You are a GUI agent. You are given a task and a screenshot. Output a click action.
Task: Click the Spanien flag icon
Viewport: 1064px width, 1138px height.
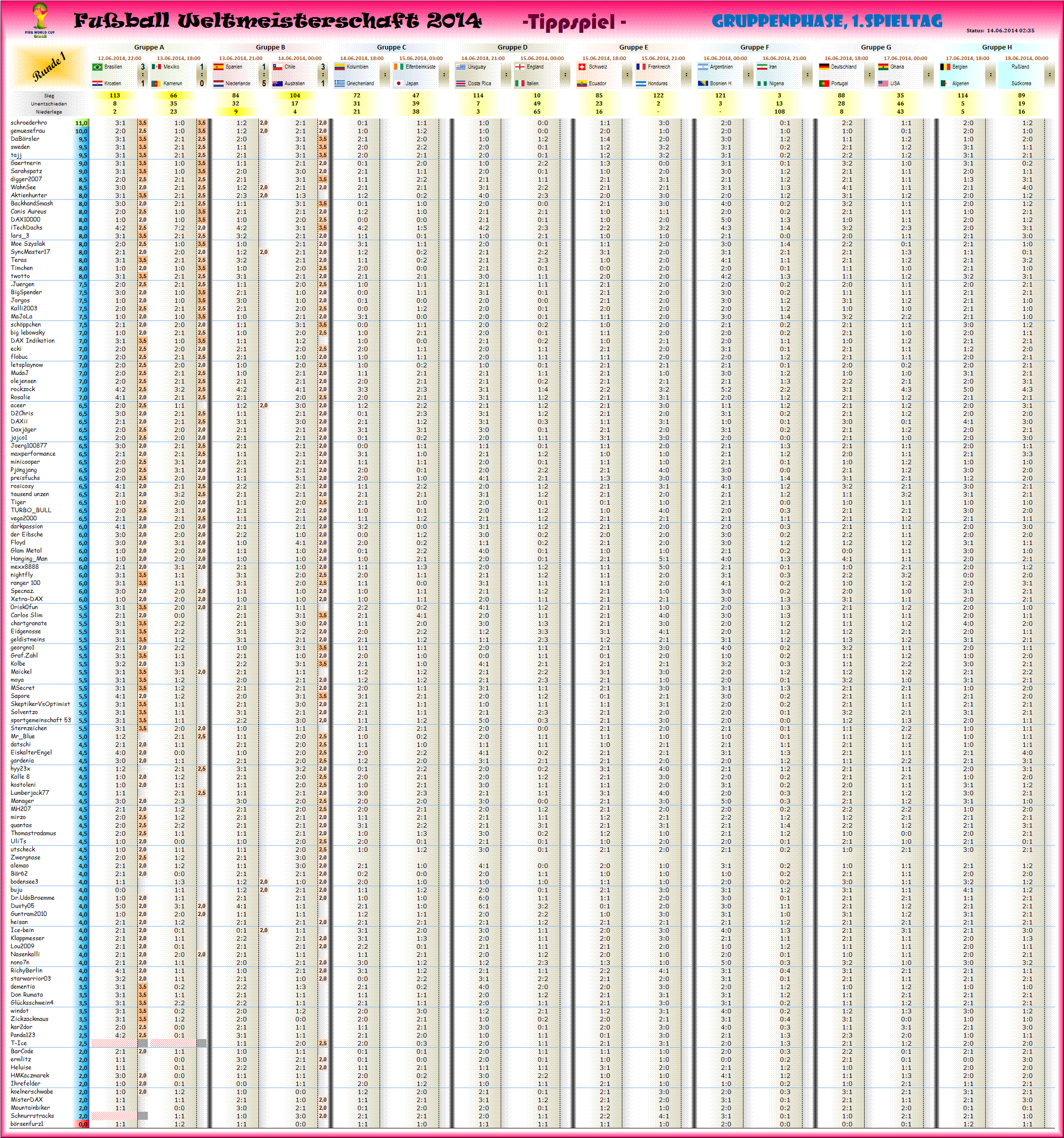tap(218, 67)
